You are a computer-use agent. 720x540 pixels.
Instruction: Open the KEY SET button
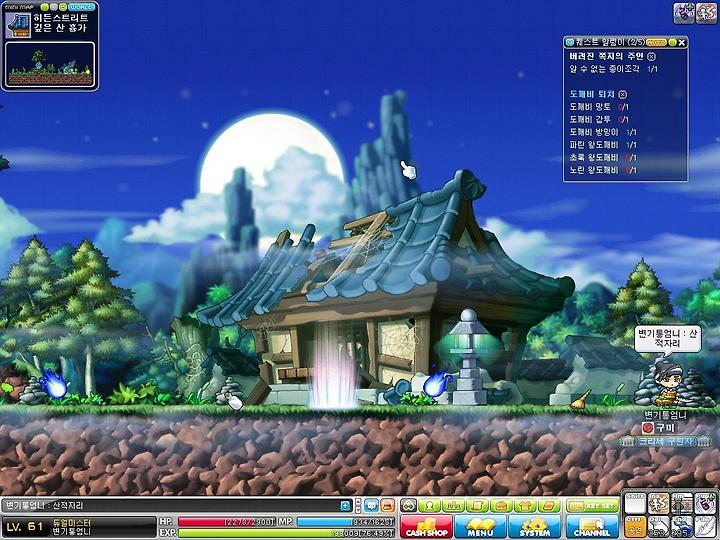(x=592, y=506)
